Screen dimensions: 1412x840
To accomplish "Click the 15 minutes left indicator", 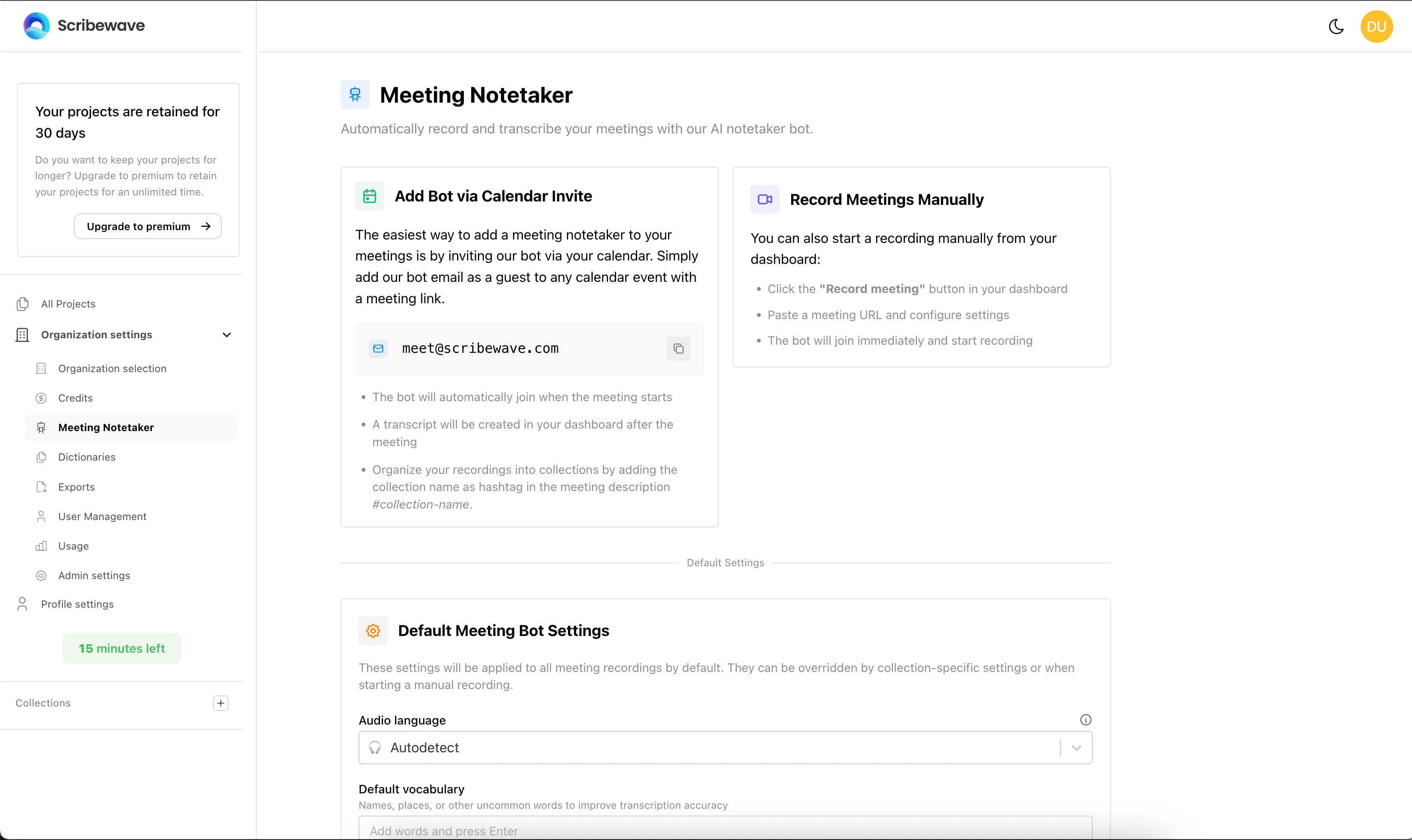I will (121, 648).
